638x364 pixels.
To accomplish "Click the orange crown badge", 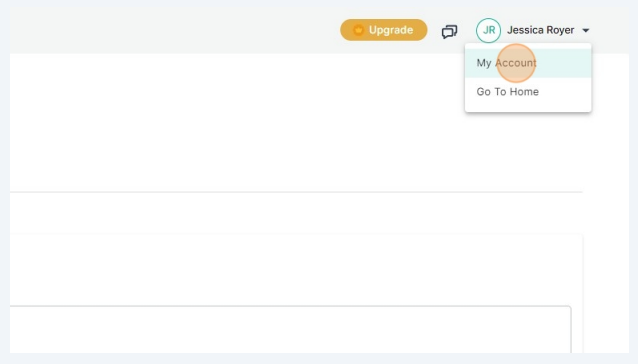I will pyautogui.click(x=358, y=30).
